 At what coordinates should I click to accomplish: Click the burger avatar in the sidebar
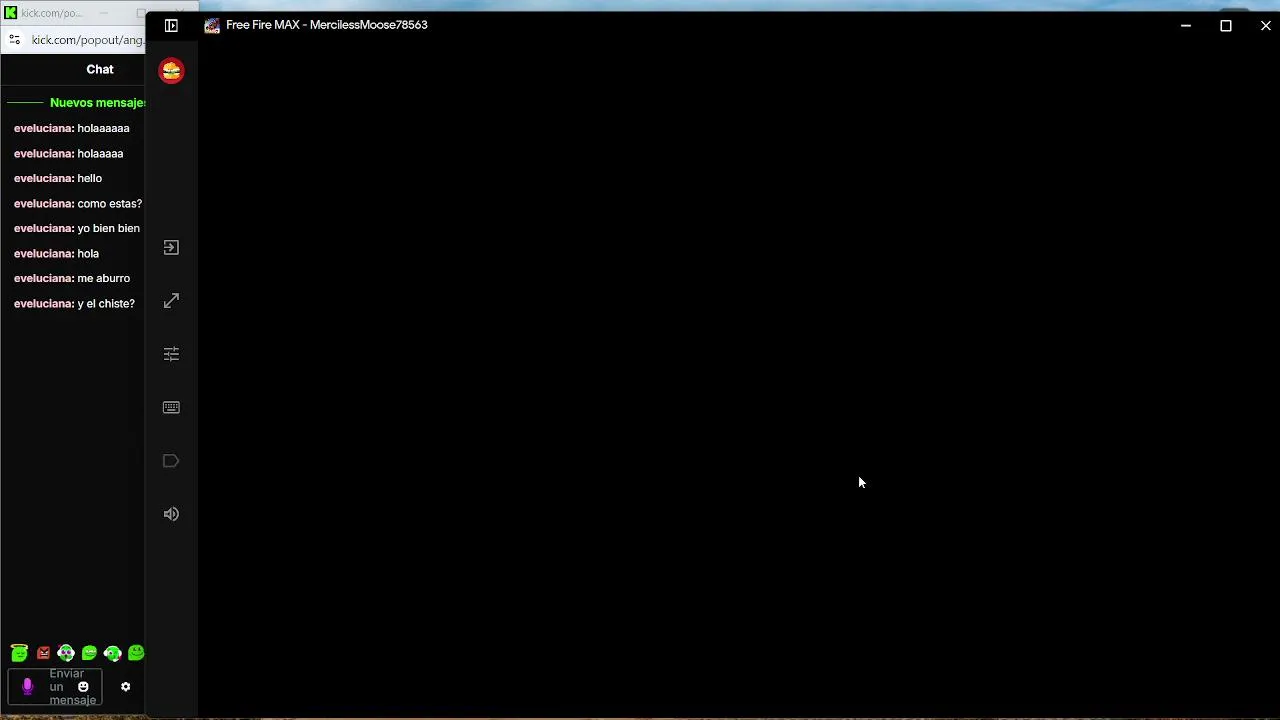171,70
